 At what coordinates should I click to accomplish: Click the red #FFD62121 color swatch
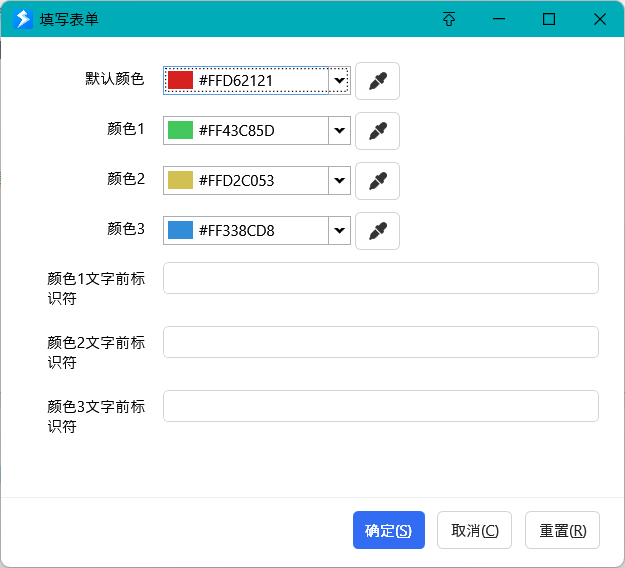pos(180,80)
